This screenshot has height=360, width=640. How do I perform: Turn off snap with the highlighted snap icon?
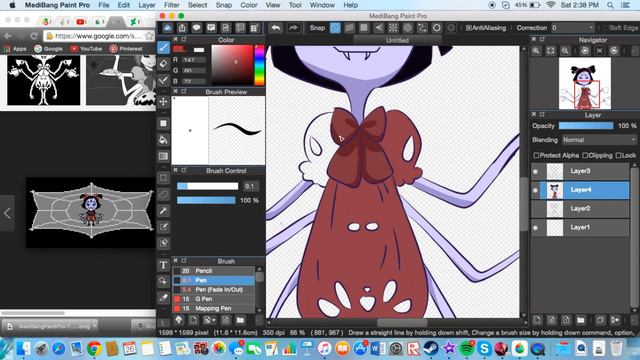coord(335,28)
